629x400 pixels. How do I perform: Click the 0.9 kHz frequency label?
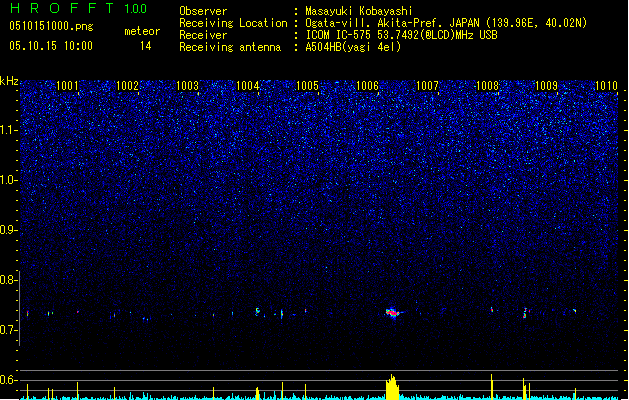coord(9,230)
